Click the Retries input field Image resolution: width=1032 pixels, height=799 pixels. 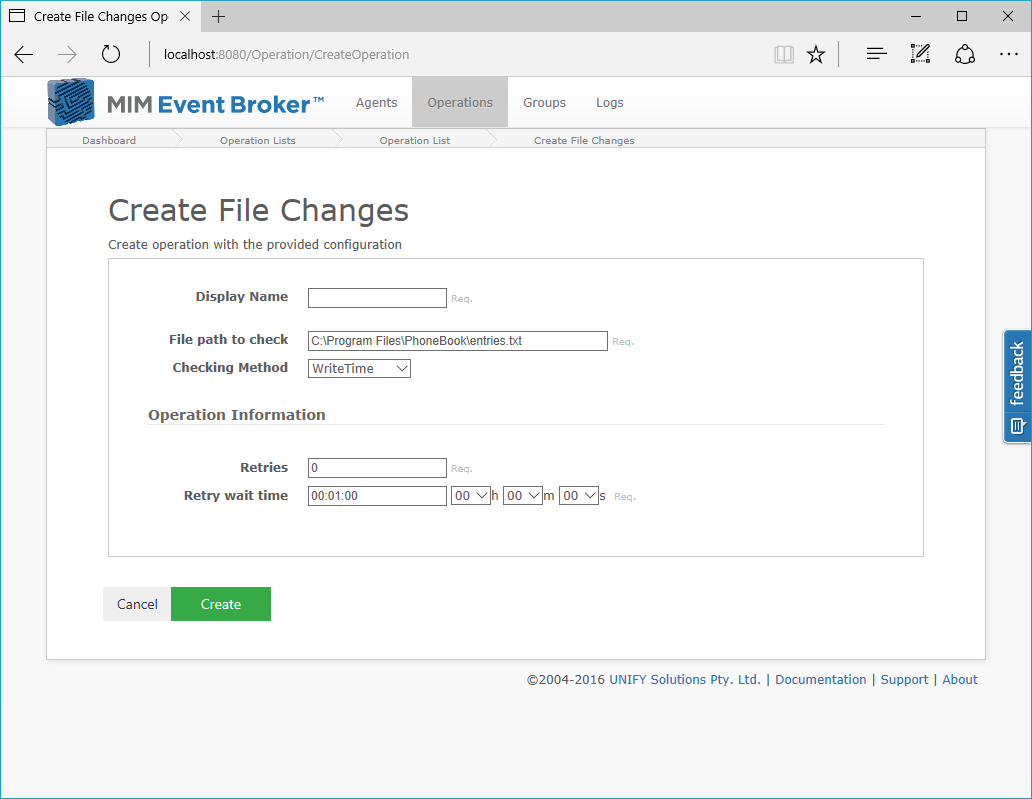click(377, 468)
